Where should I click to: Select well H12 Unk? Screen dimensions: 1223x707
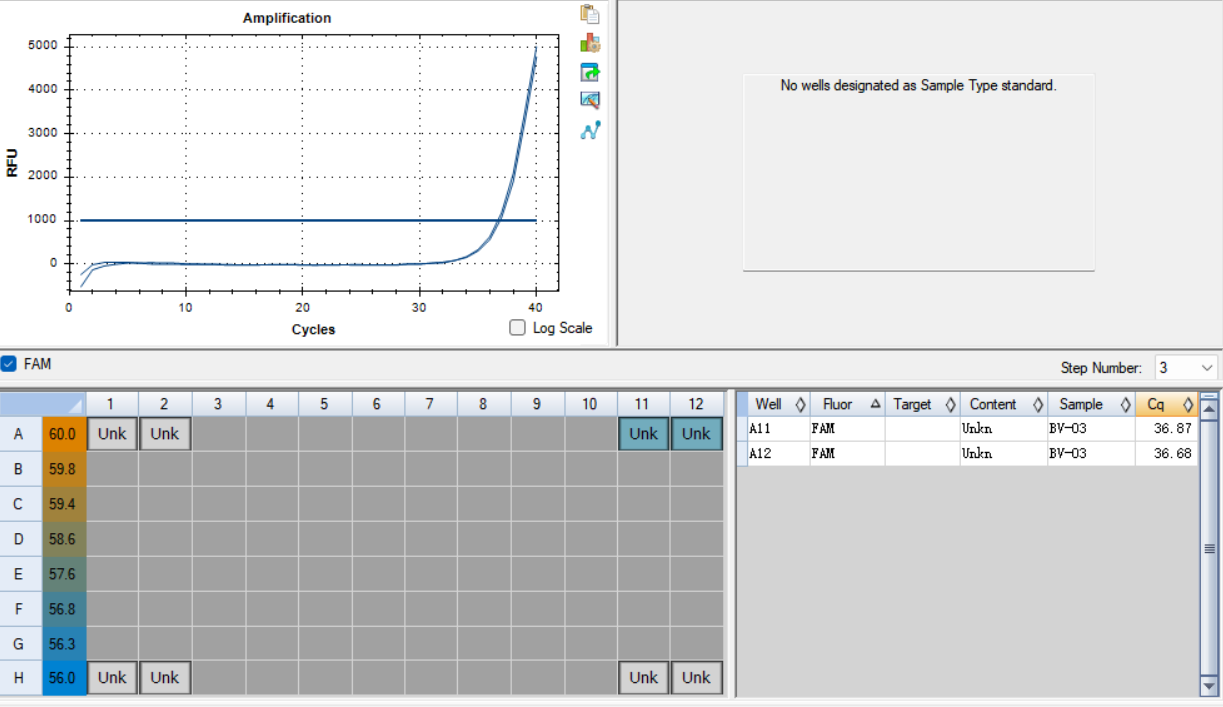(697, 678)
